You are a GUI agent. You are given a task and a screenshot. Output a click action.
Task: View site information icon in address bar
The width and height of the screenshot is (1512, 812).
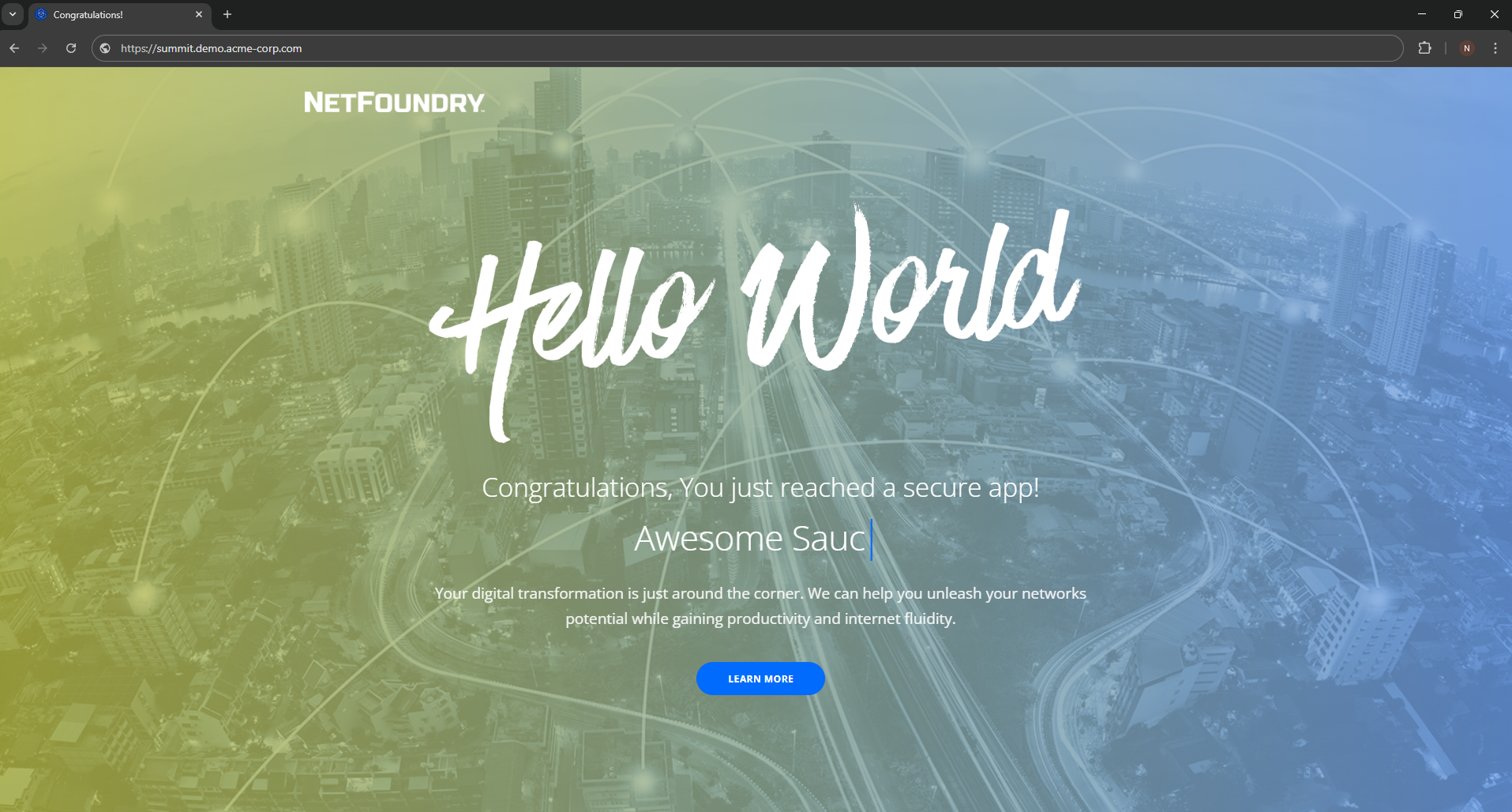[x=105, y=48]
